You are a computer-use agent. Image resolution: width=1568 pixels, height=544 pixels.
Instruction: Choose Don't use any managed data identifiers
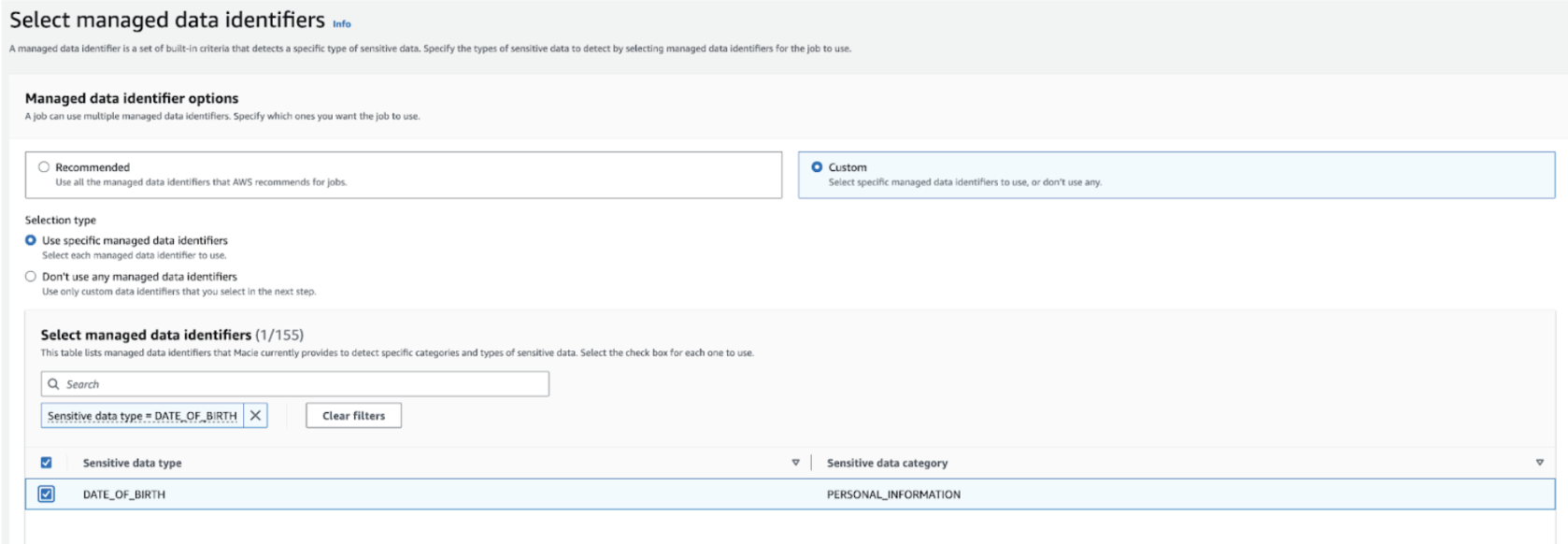31,277
